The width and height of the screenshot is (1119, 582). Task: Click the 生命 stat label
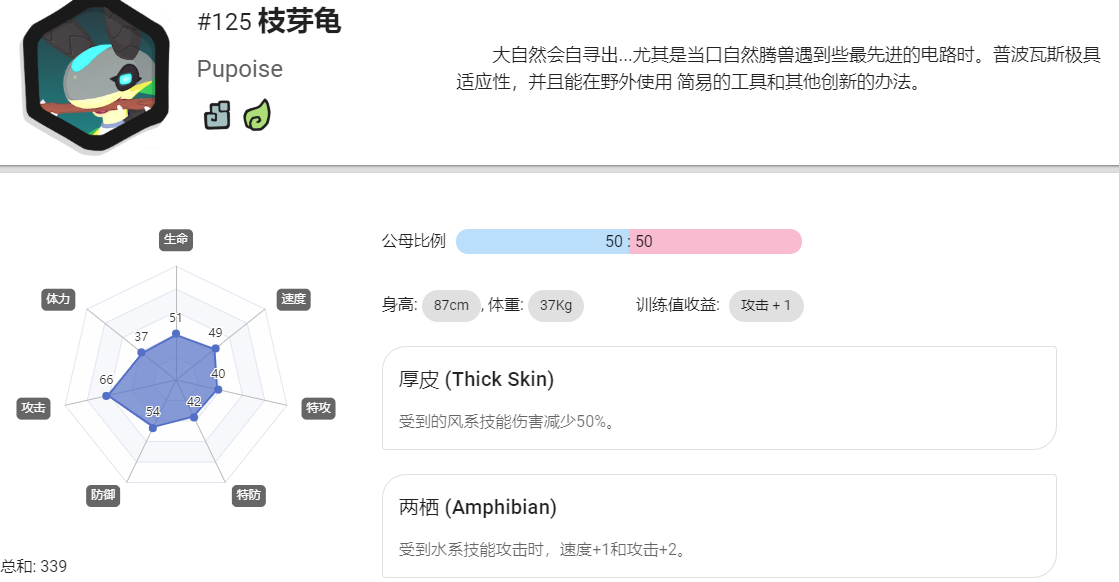176,240
